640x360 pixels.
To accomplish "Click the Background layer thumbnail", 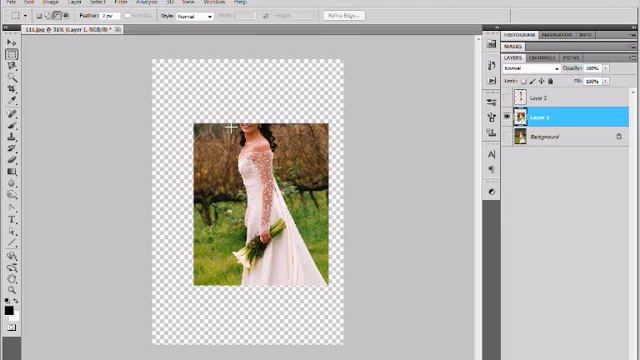I will click(520, 137).
